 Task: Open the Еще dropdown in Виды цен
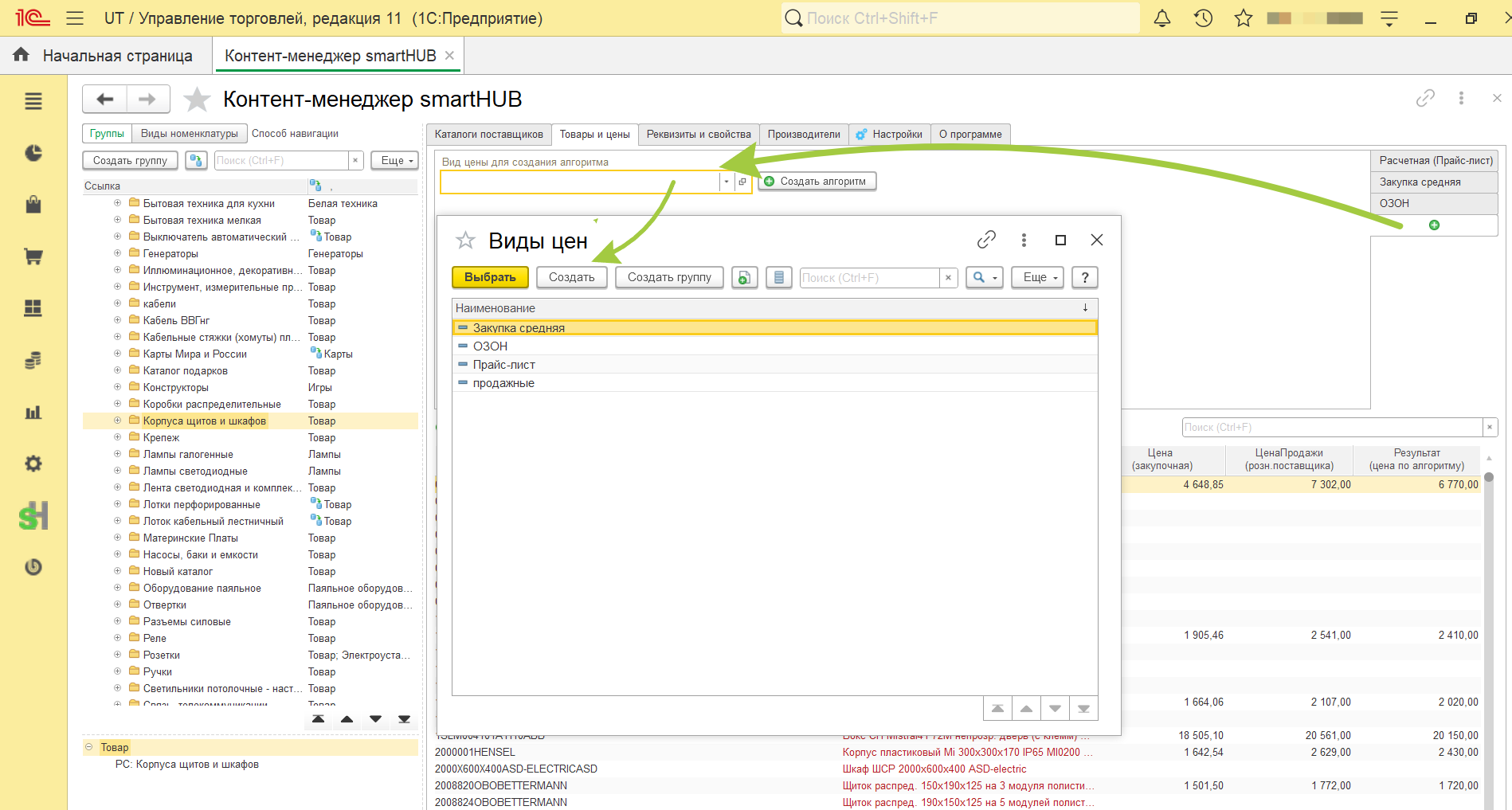[1038, 277]
